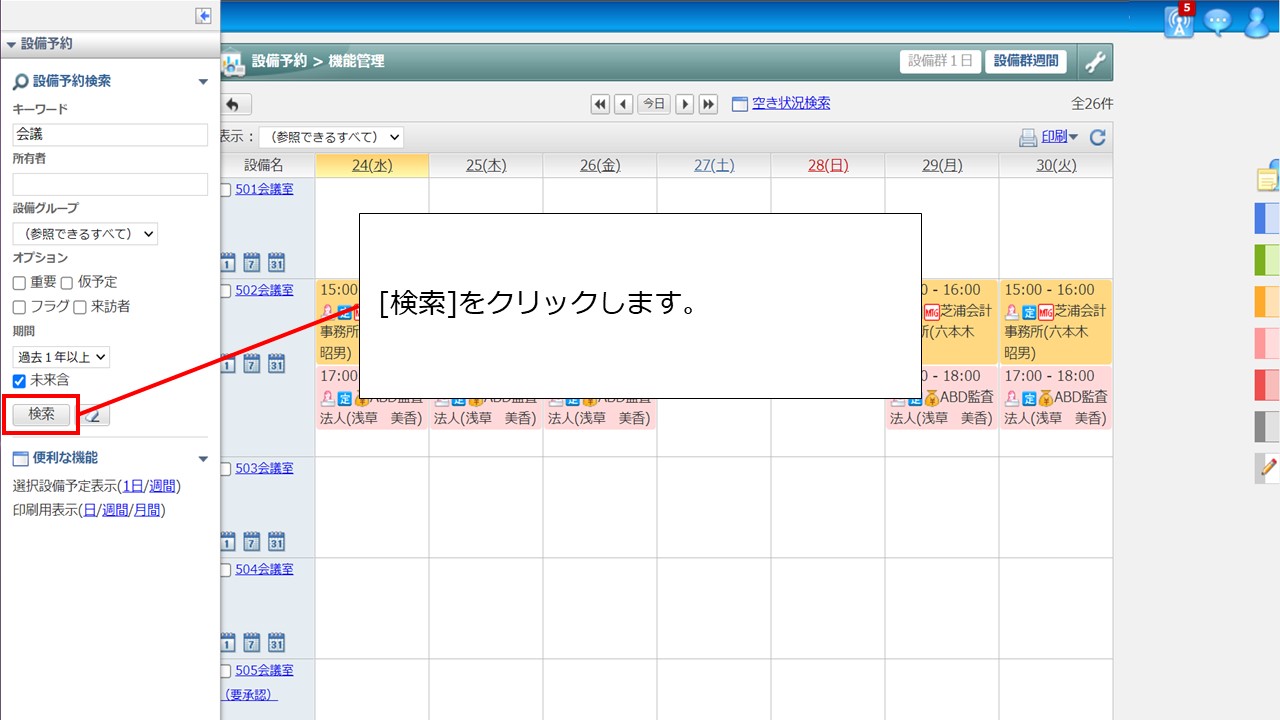Open the 期間 dropdown showing 過去１年以上
The width and height of the screenshot is (1280, 720).
(61, 356)
